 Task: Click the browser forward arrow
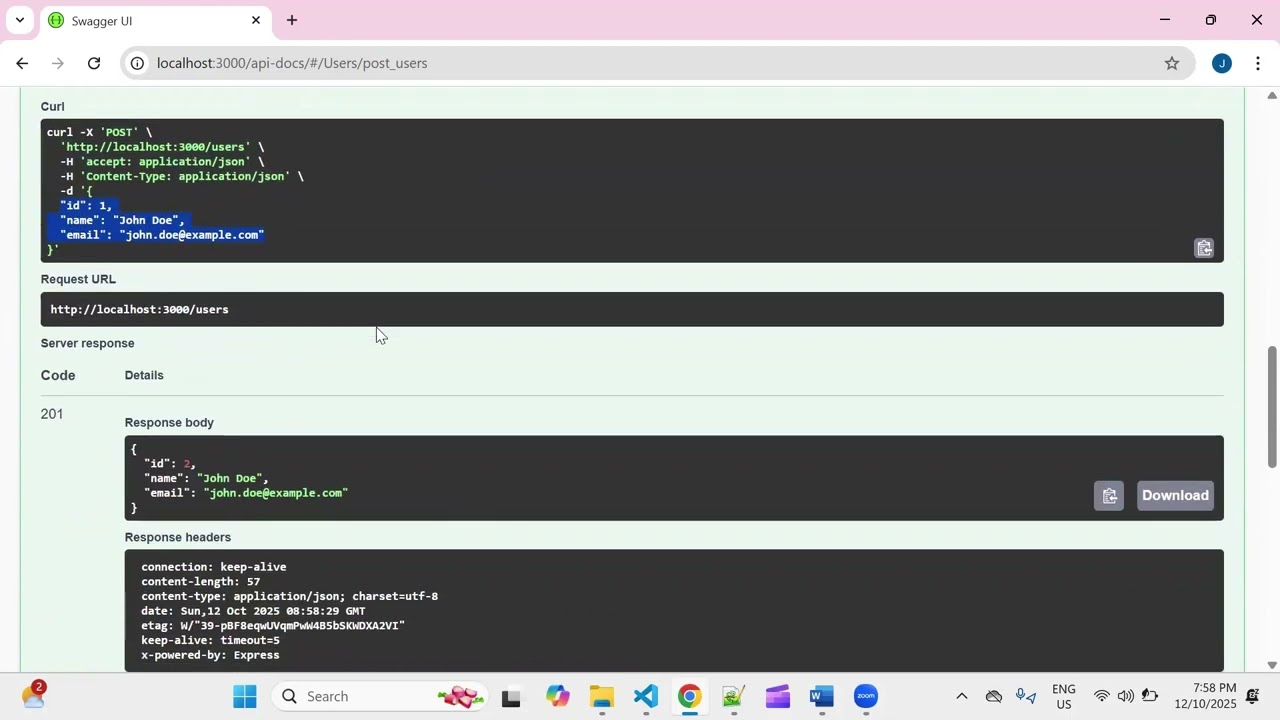pos(58,63)
